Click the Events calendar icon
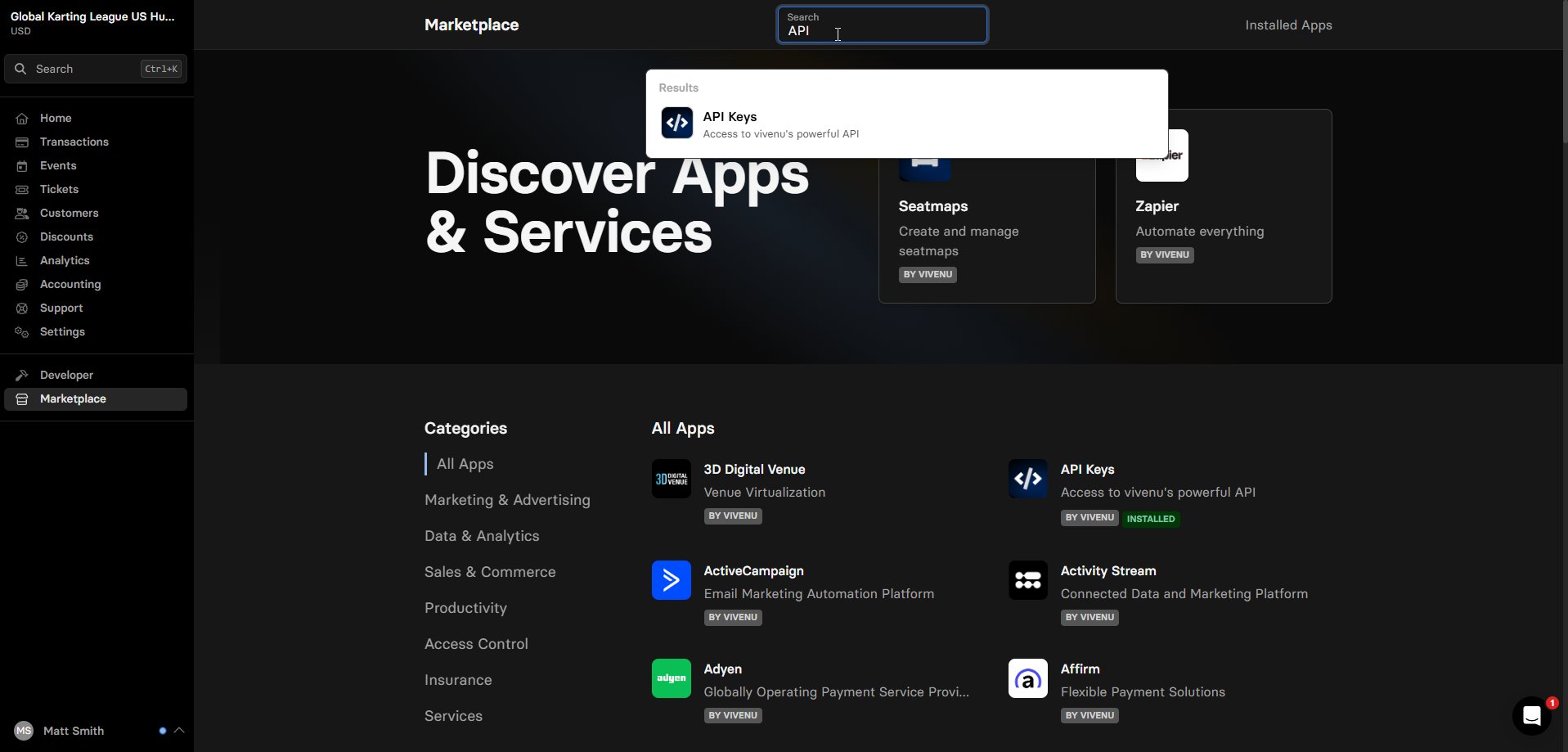This screenshot has width=1568, height=752. click(22, 166)
